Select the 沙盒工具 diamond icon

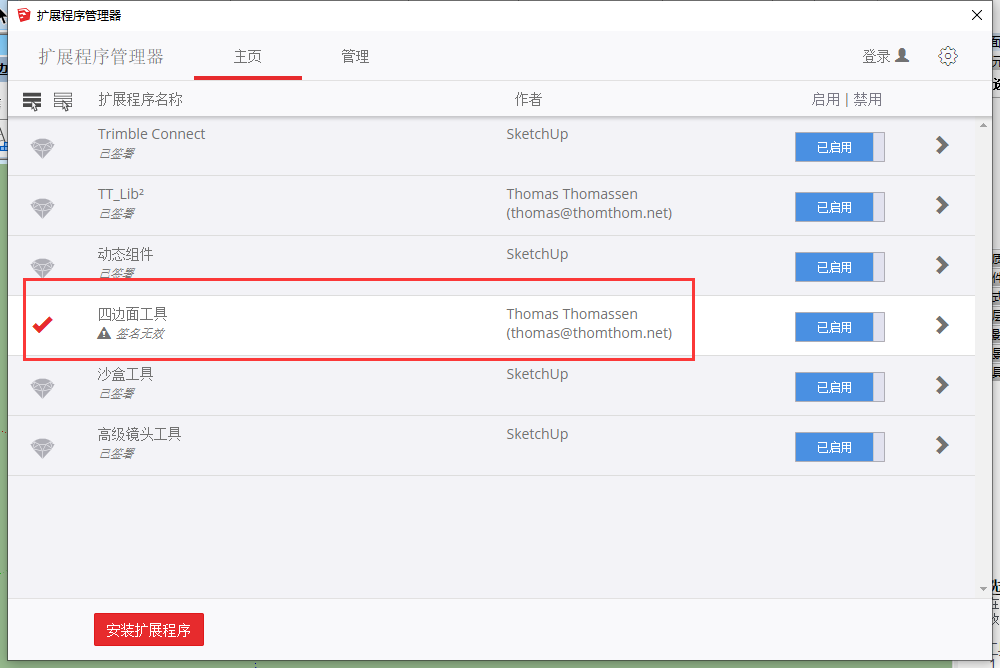43,388
